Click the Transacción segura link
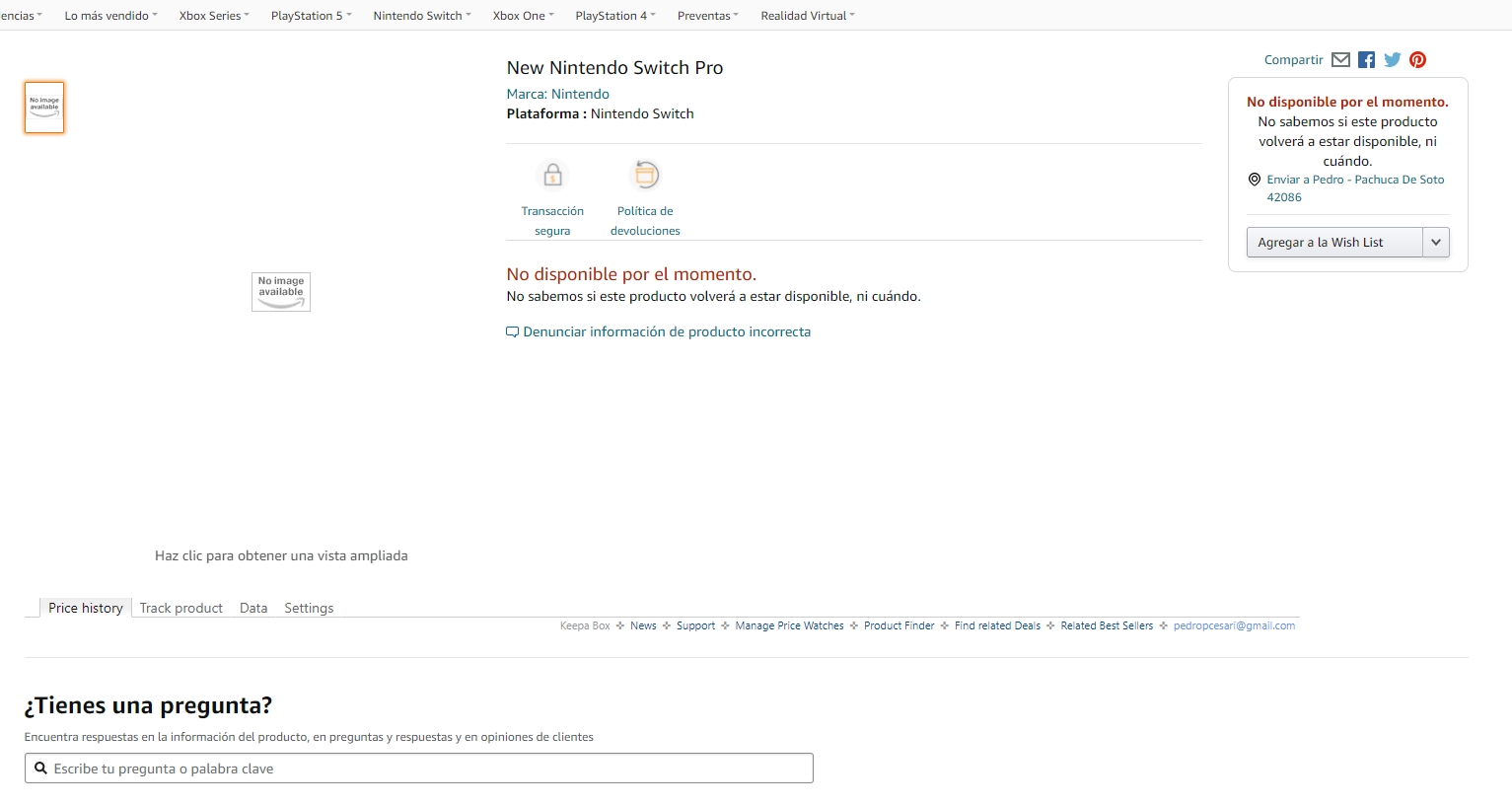This screenshot has width=1512, height=806. click(552, 221)
